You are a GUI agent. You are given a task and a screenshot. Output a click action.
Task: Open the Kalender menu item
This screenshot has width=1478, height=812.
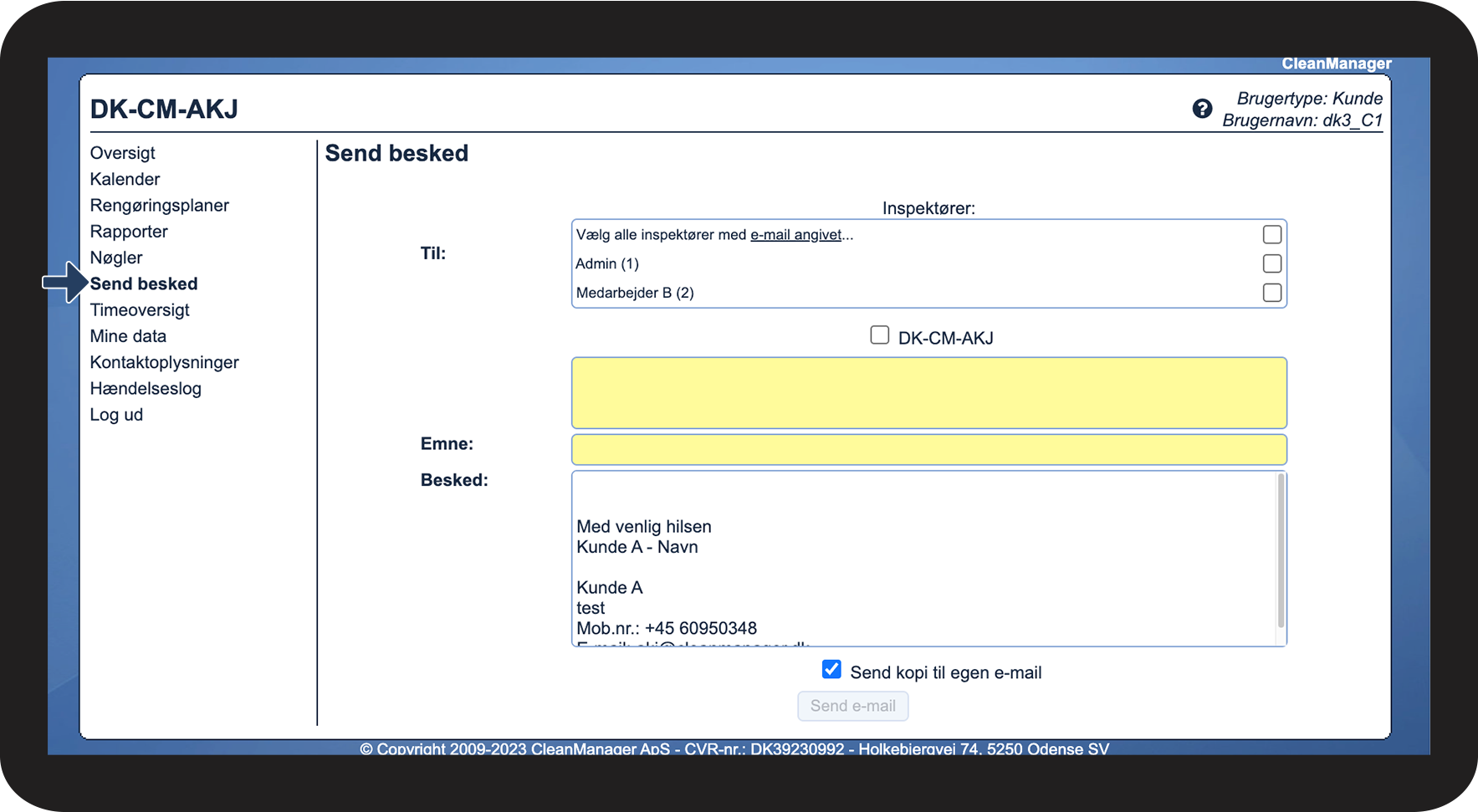(x=124, y=179)
